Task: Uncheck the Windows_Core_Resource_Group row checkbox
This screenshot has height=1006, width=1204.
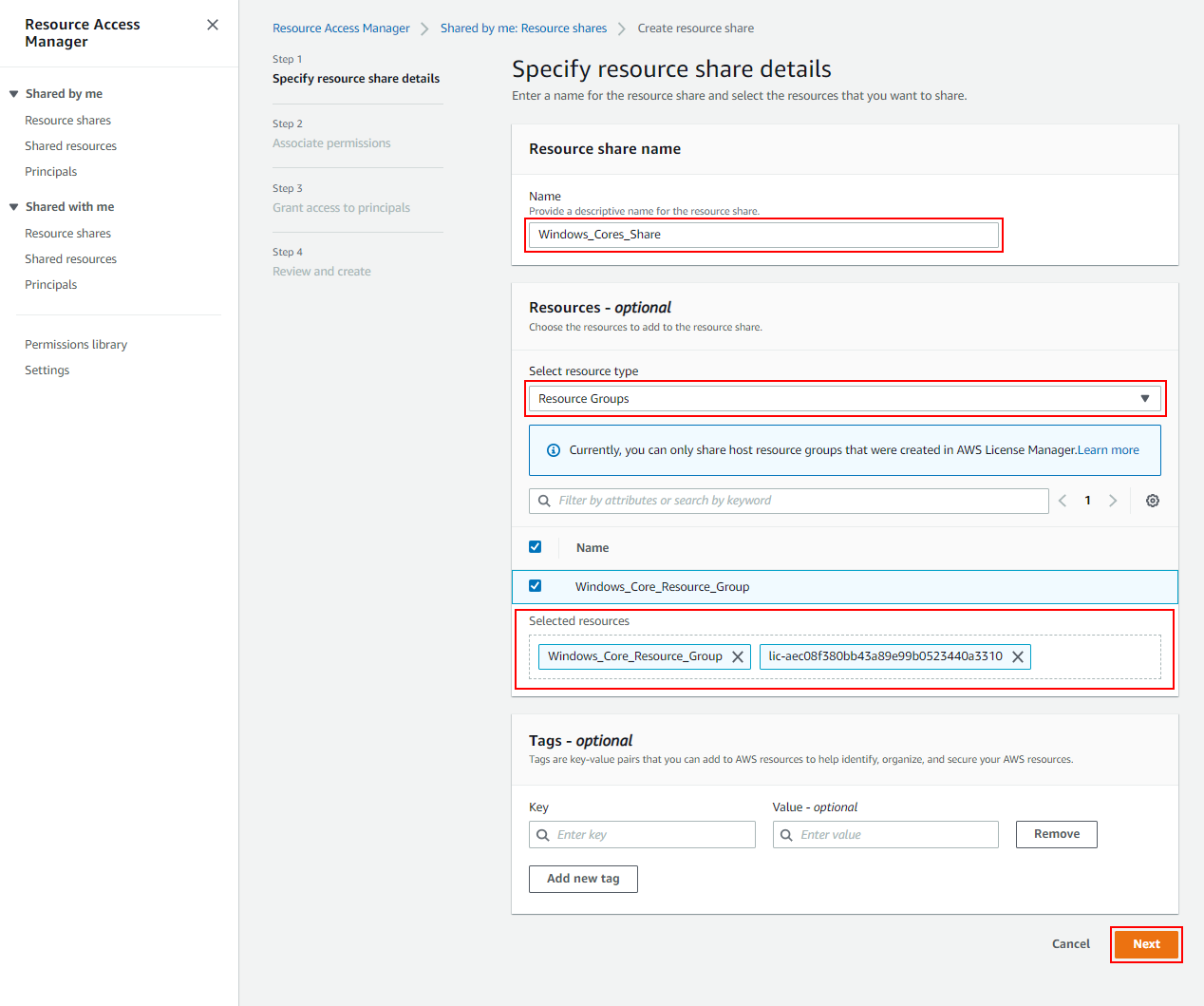Action: coord(535,586)
